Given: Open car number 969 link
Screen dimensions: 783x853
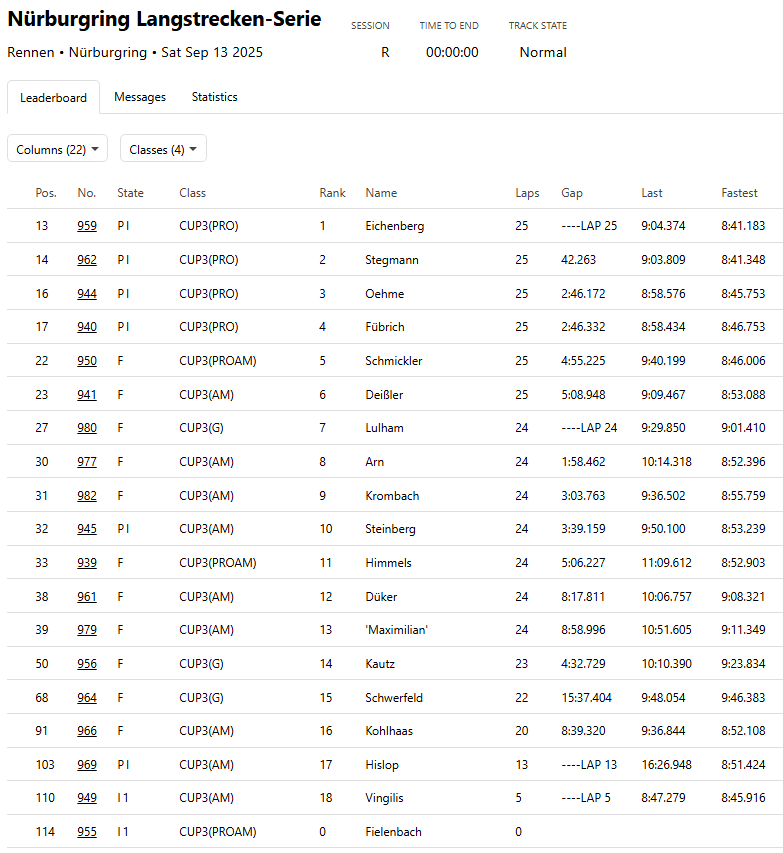Looking at the screenshot, I should tap(87, 765).
